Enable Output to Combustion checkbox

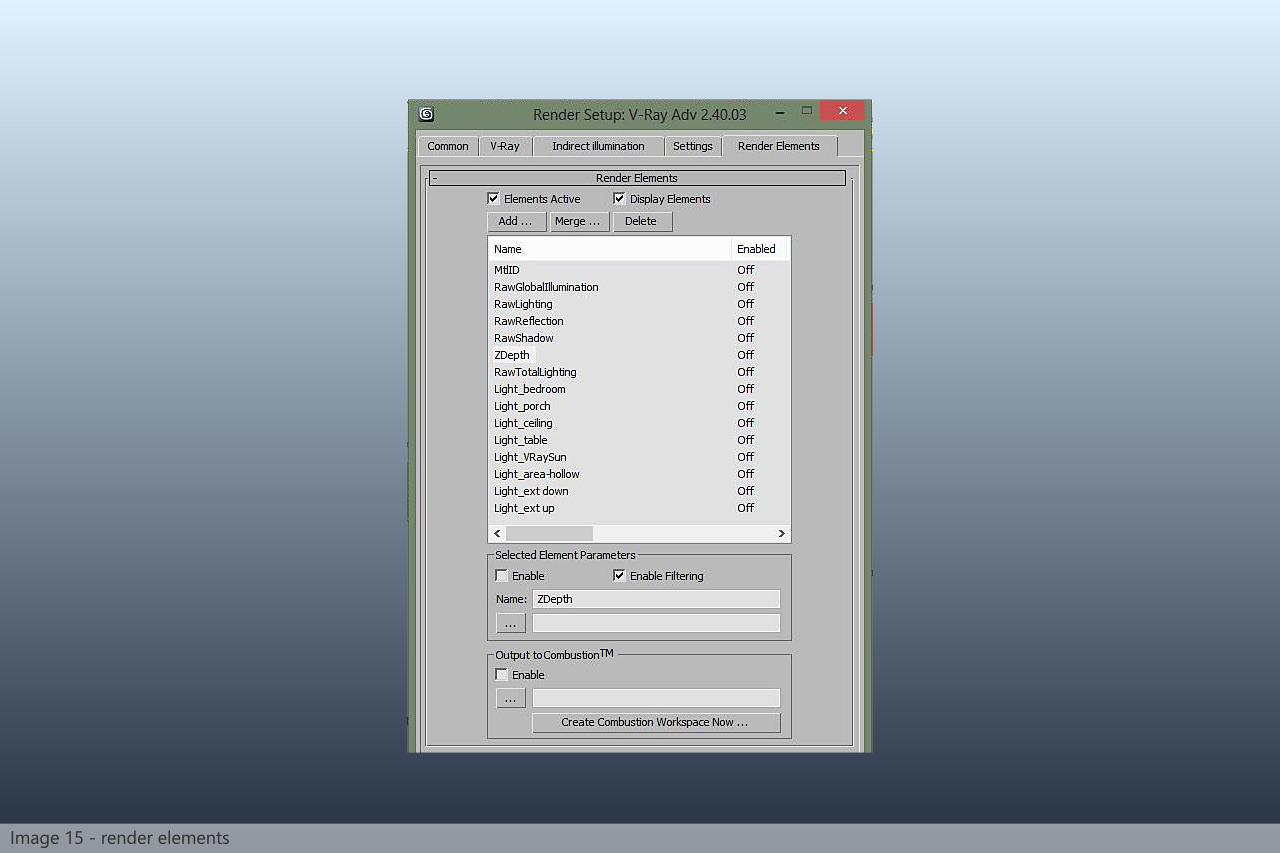coord(502,675)
